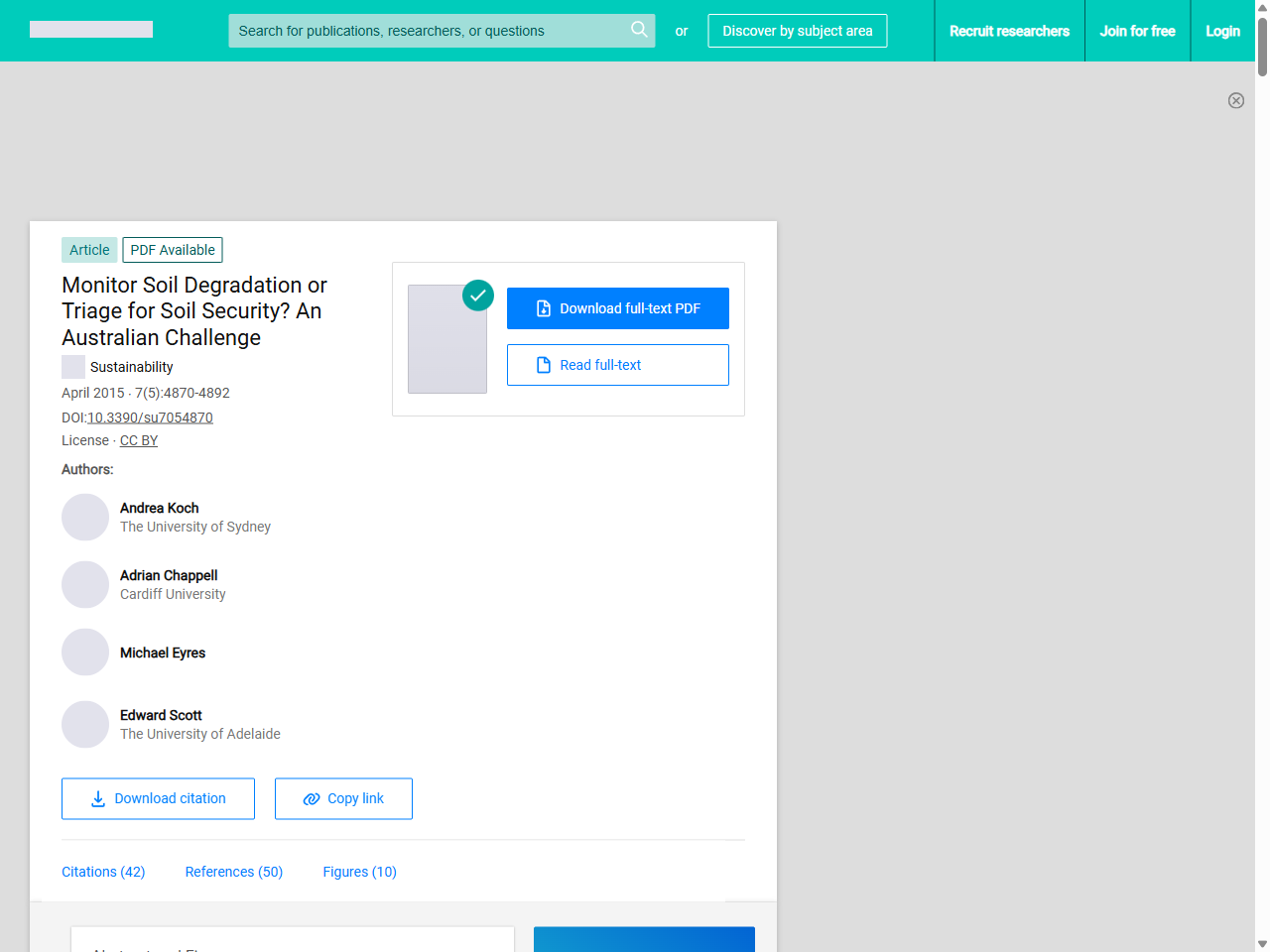Open Edward Scott's avatar

pos(85,725)
